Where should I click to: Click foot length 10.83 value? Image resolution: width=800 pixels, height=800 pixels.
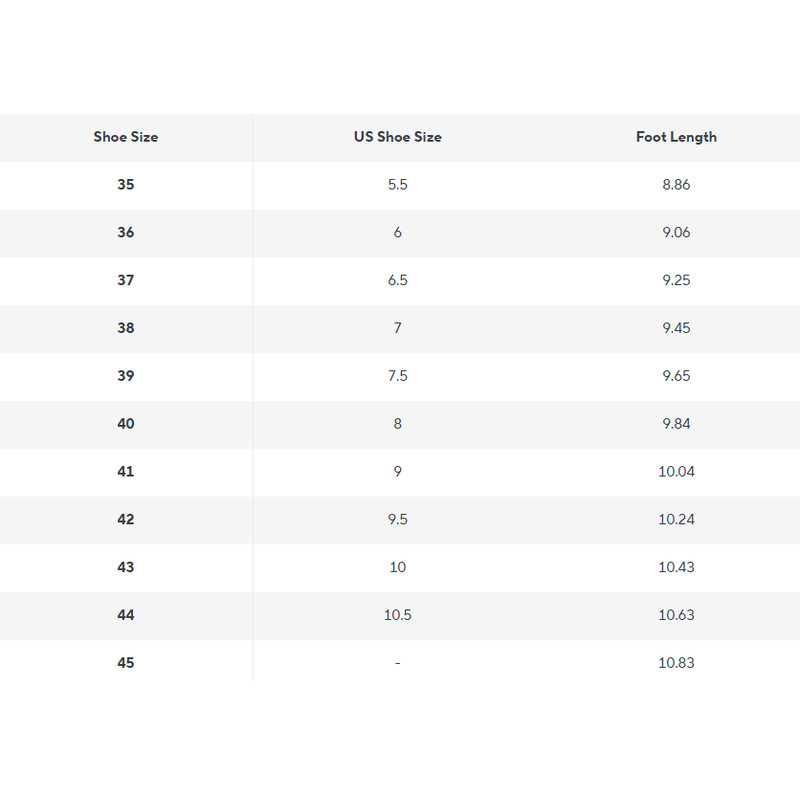pos(676,663)
